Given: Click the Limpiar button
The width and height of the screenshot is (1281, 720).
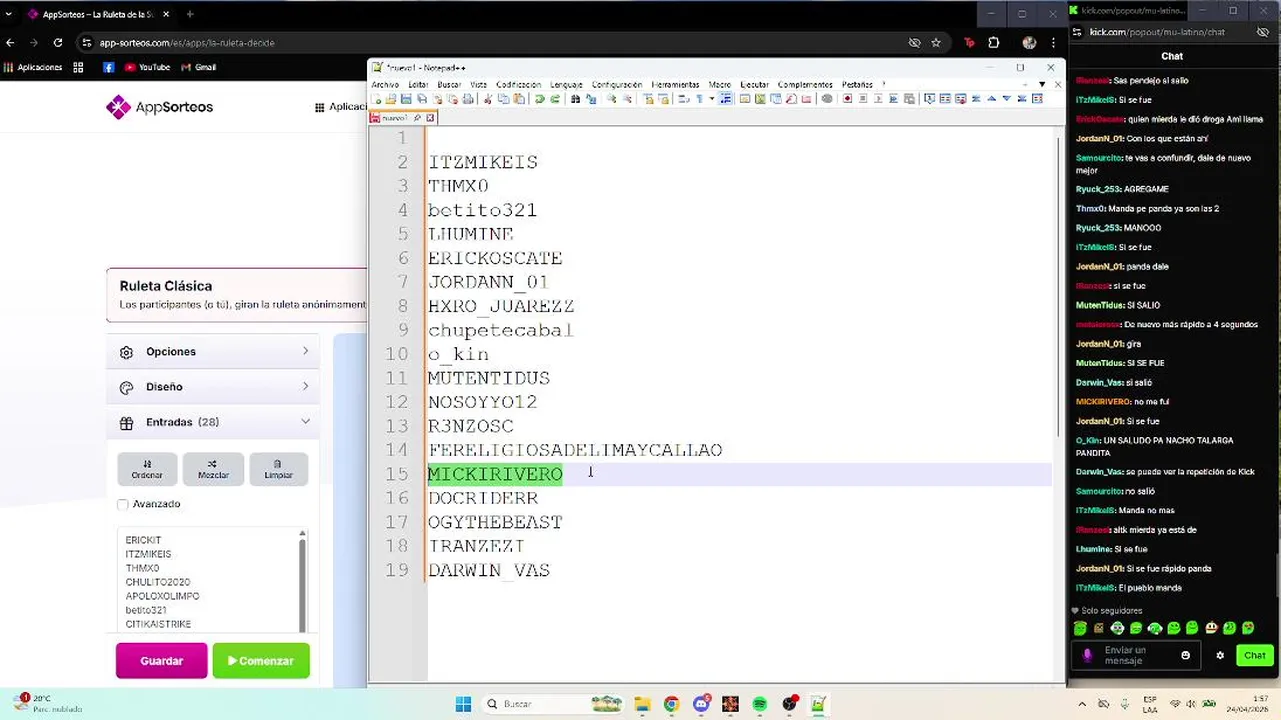Looking at the screenshot, I should 278,469.
